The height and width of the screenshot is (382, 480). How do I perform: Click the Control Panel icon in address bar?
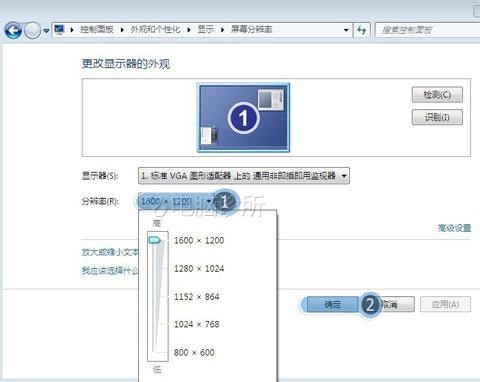[59, 30]
